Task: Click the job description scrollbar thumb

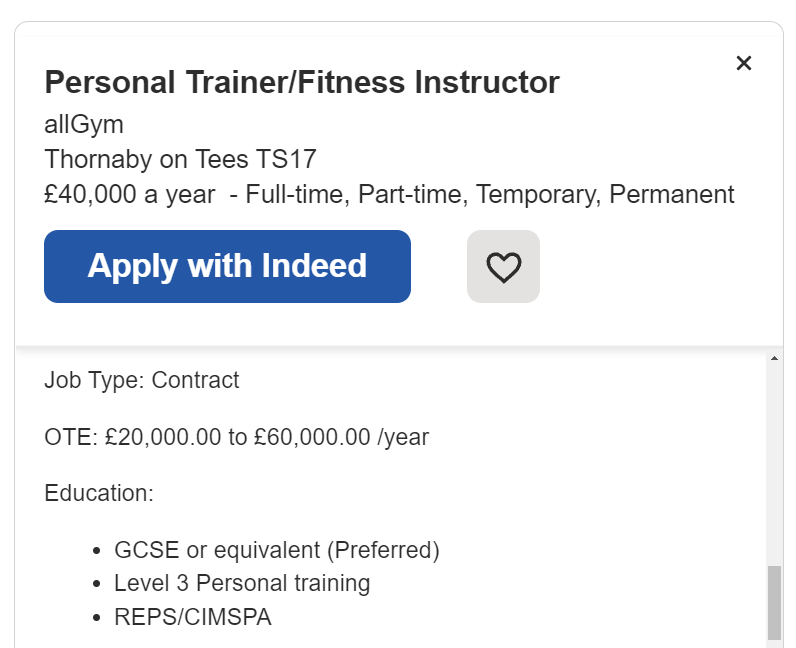Action: click(774, 602)
